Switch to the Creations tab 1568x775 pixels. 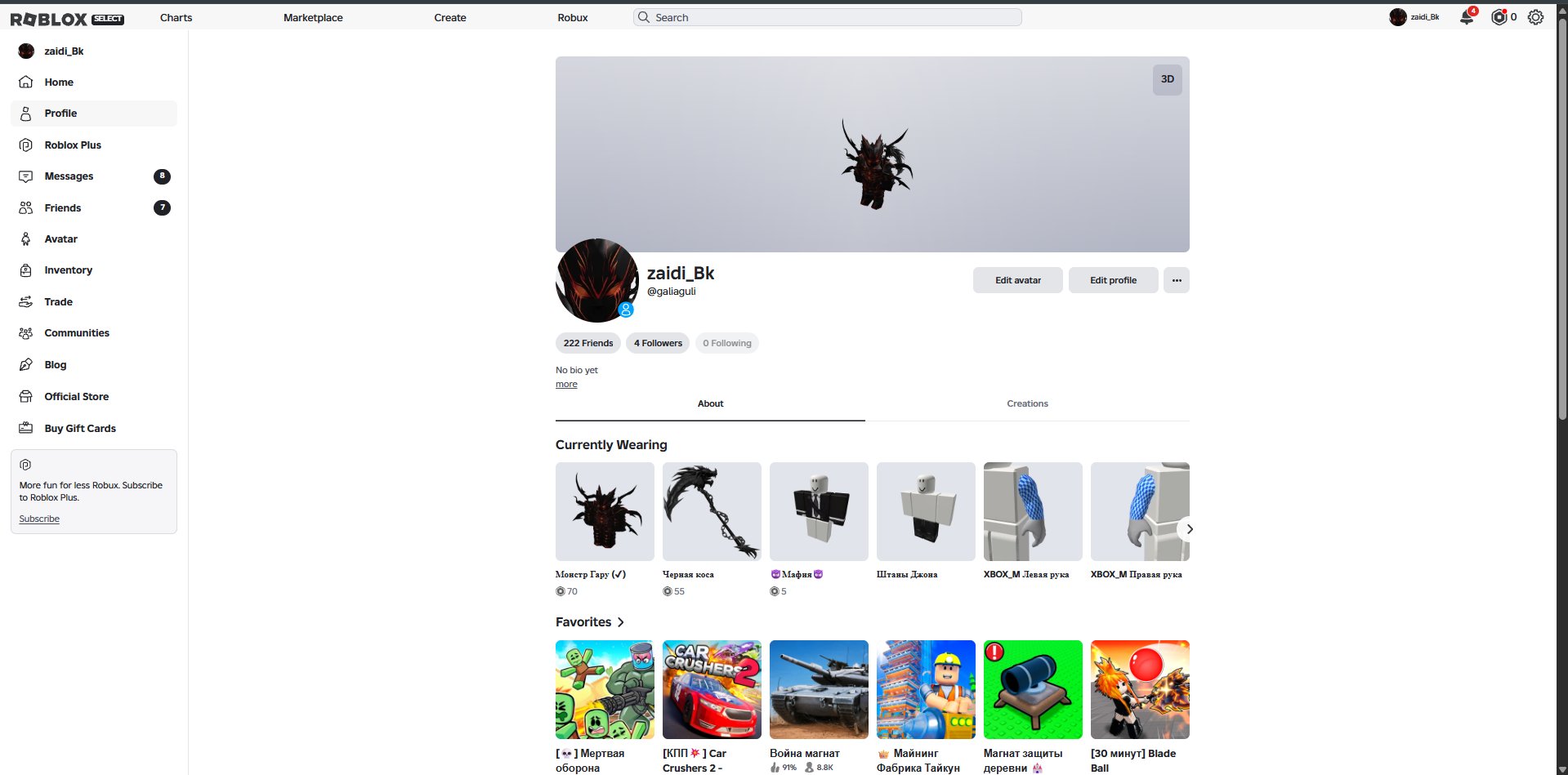[x=1027, y=404]
